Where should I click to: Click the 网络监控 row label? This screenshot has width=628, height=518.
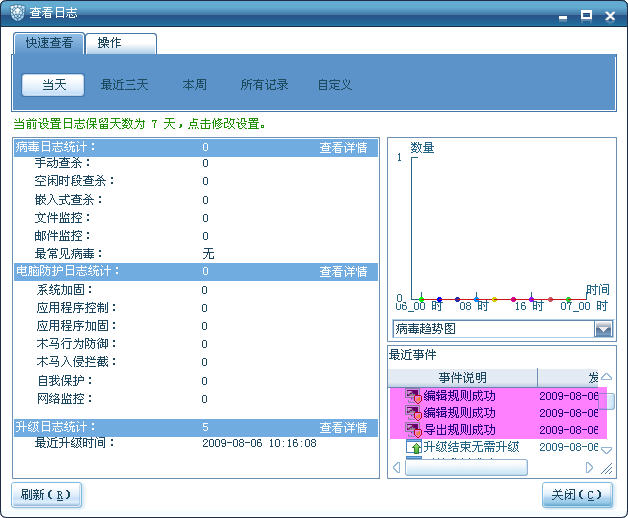64,399
